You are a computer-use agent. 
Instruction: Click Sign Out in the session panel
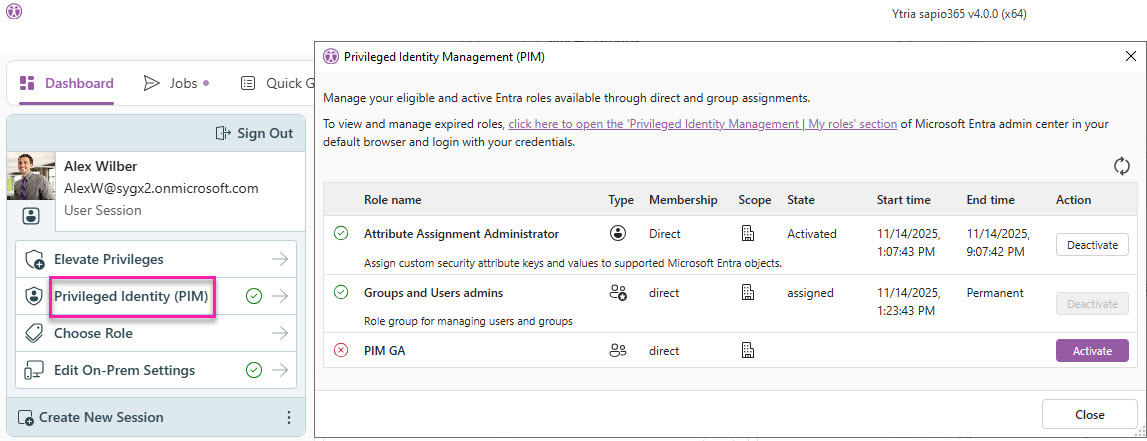tap(254, 133)
